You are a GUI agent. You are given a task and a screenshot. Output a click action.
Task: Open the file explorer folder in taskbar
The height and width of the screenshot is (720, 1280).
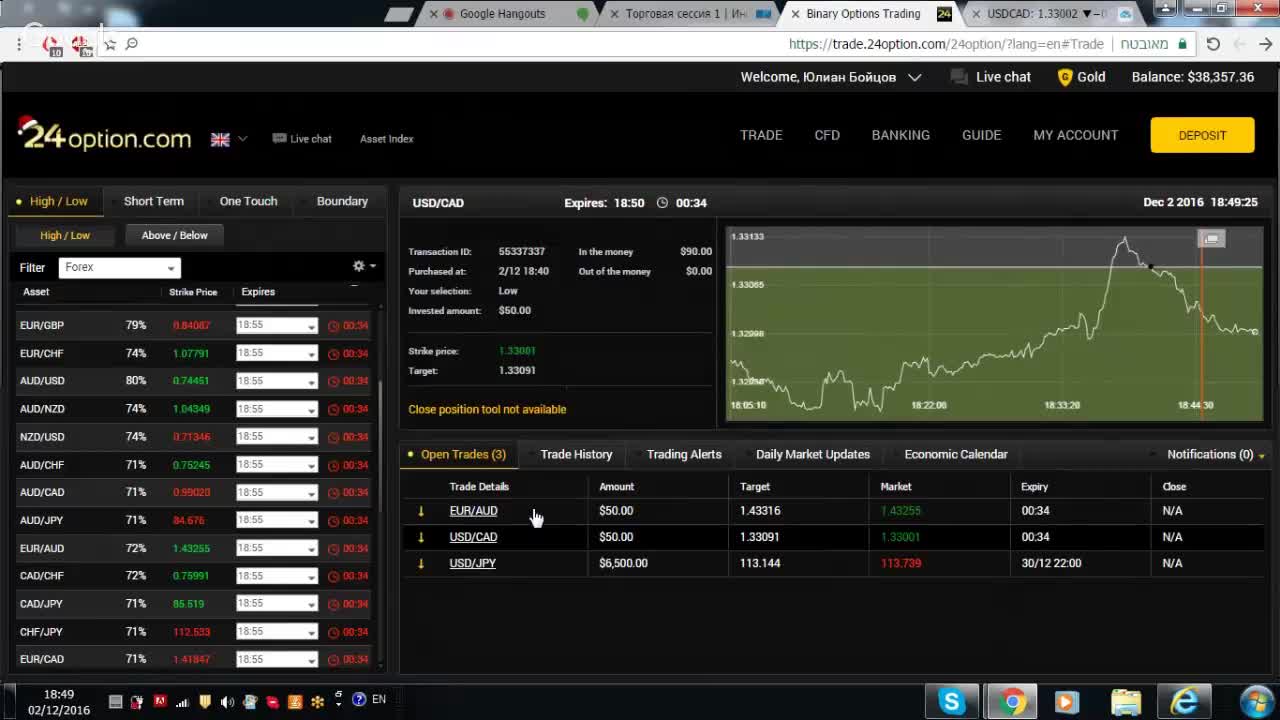[1126, 702]
